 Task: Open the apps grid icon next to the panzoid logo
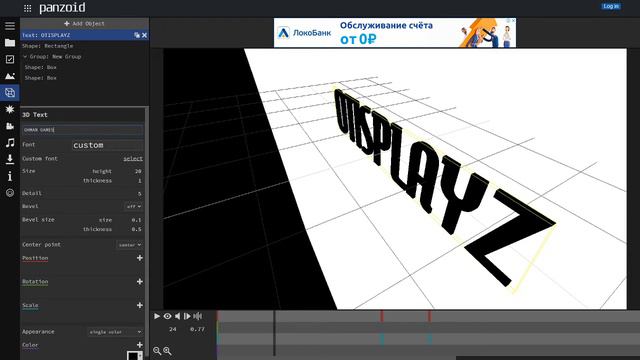(x=27, y=8)
